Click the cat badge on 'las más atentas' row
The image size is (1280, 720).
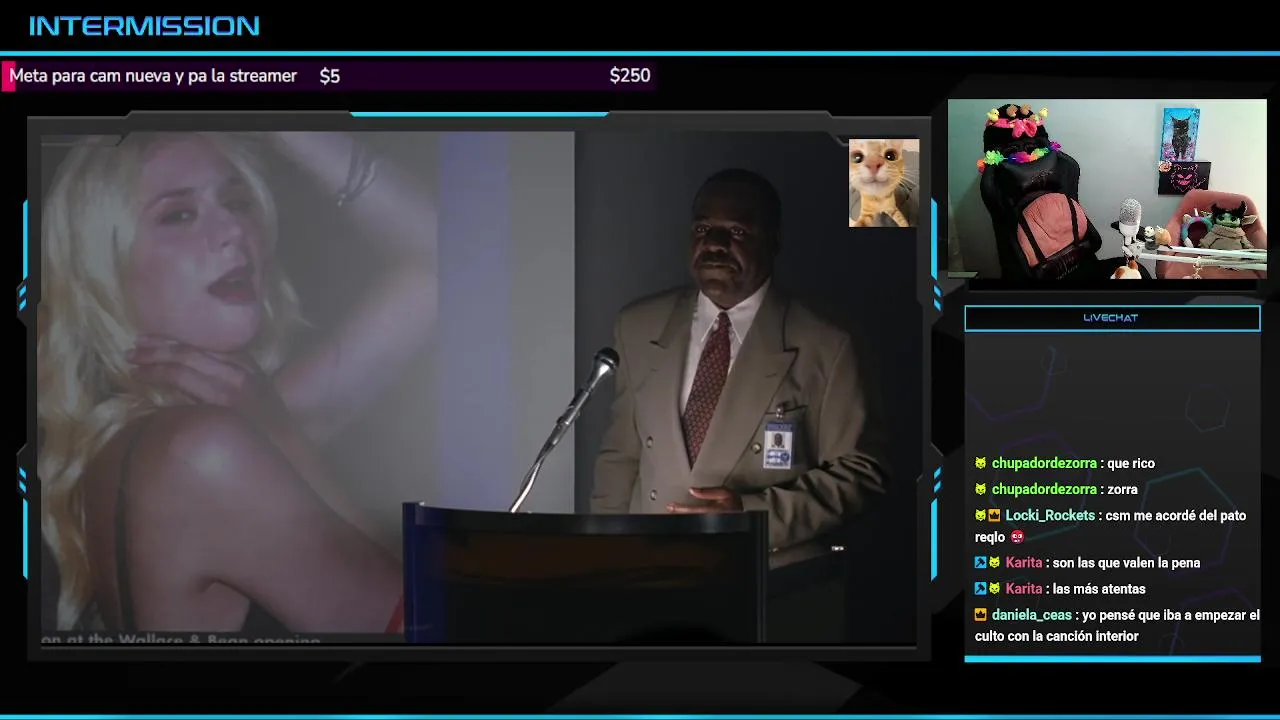coord(994,589)
